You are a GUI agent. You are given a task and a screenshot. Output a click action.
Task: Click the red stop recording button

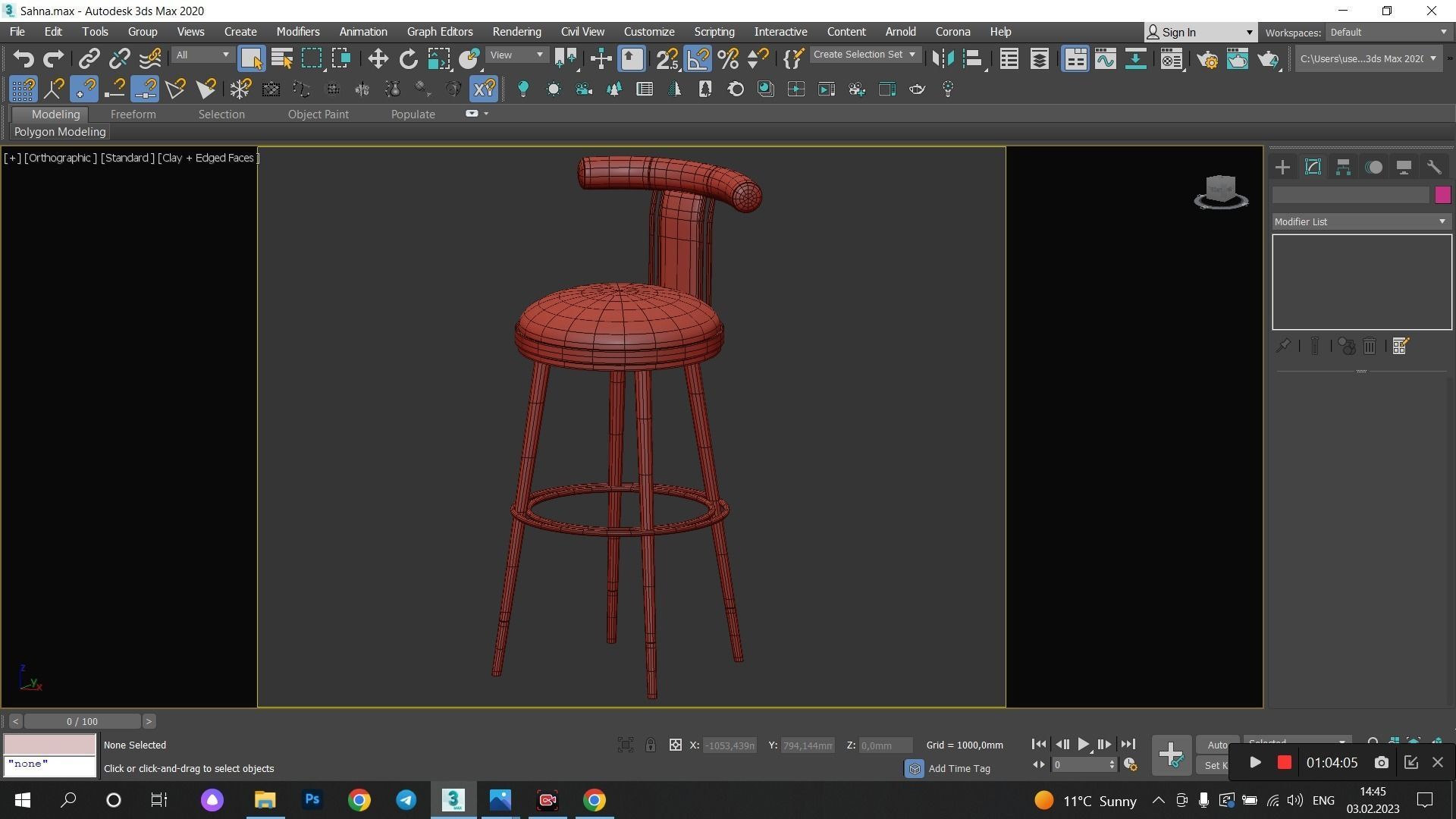click(1284, 763)
